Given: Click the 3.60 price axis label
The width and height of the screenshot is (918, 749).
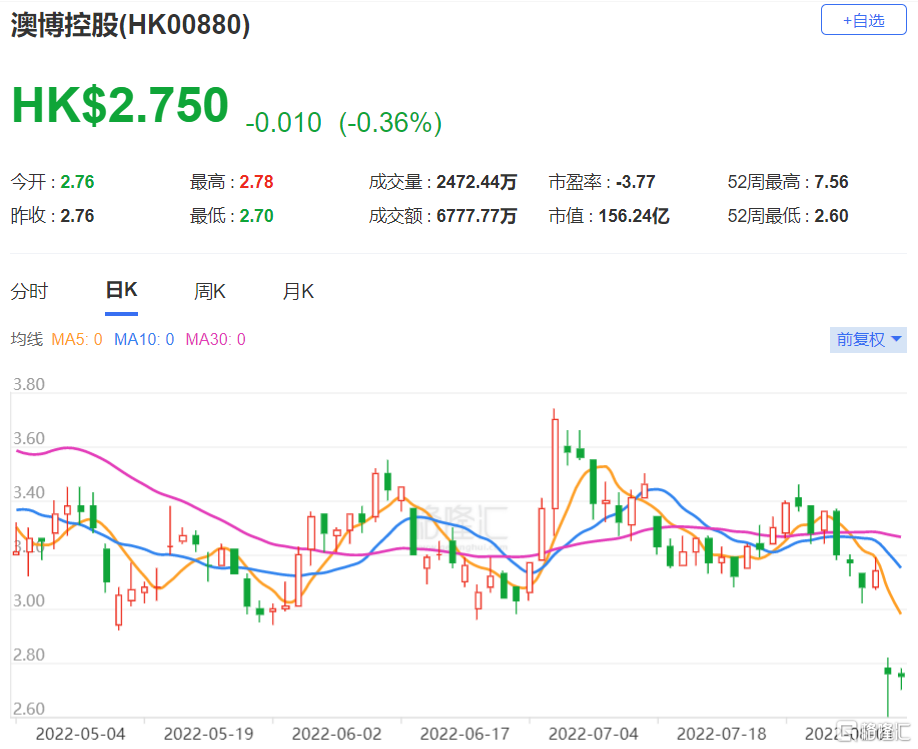Looking at the screenshot, I should click(x=29, y=438).
